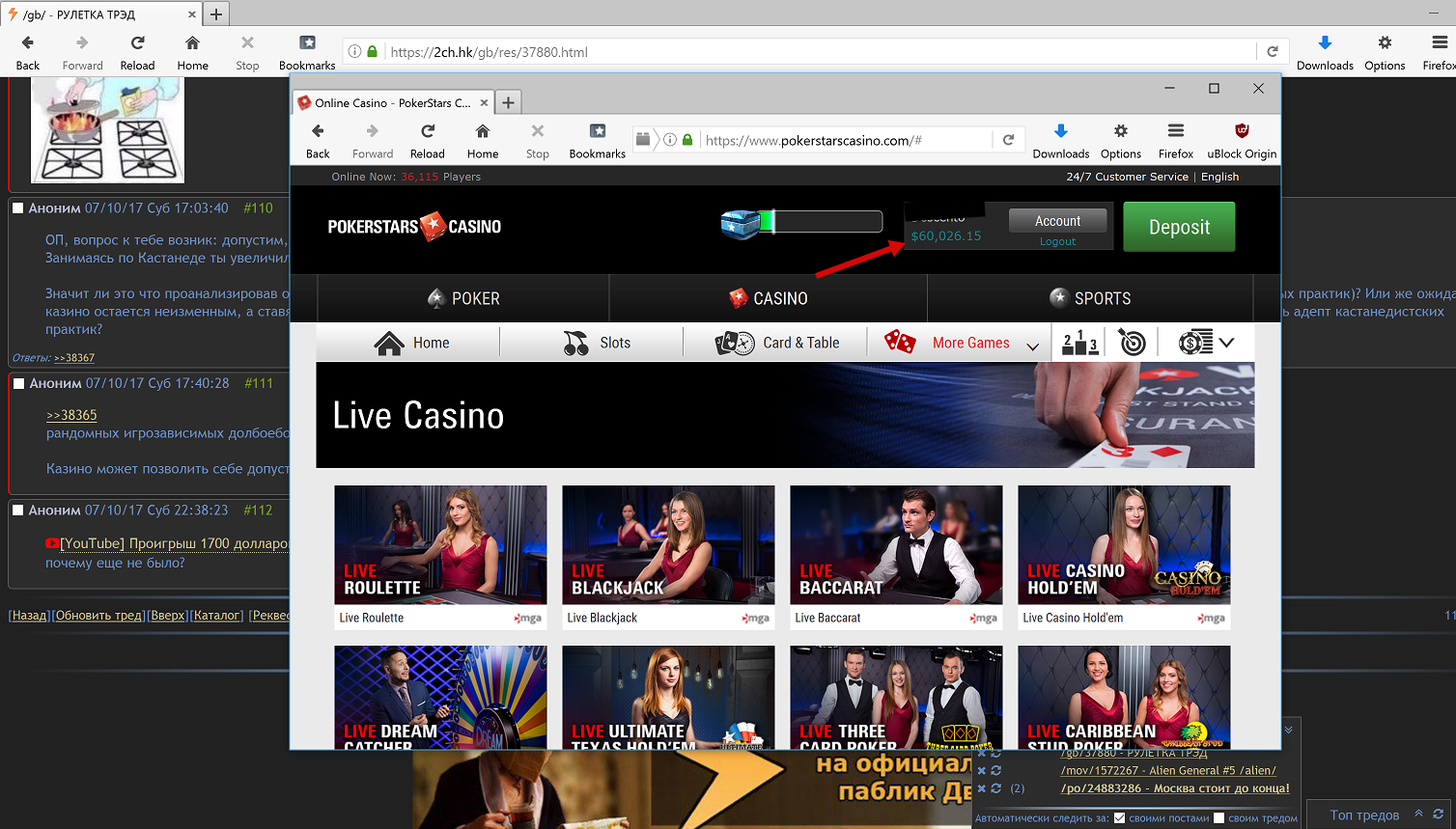Click the Logout link
Viewport: 1456px width, 829px height.
1057,241
